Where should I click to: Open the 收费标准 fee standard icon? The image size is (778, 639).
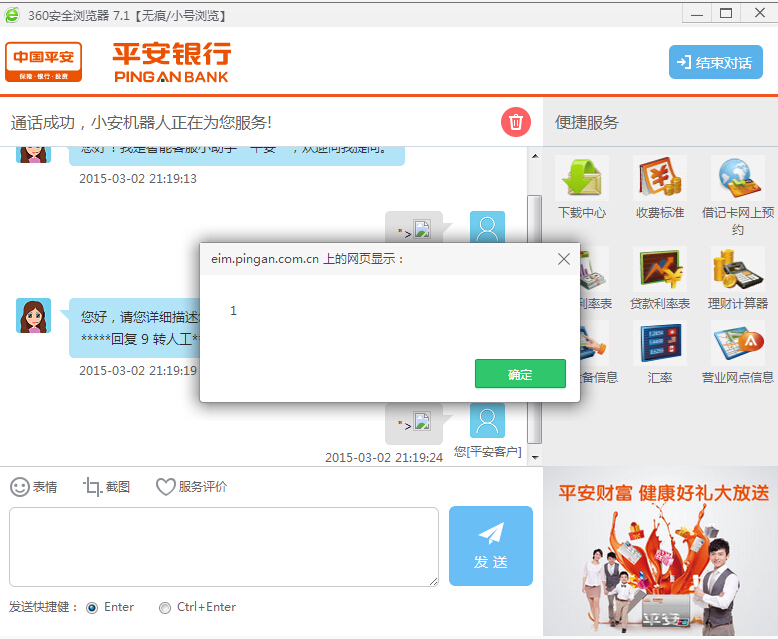tap(660, 178)
